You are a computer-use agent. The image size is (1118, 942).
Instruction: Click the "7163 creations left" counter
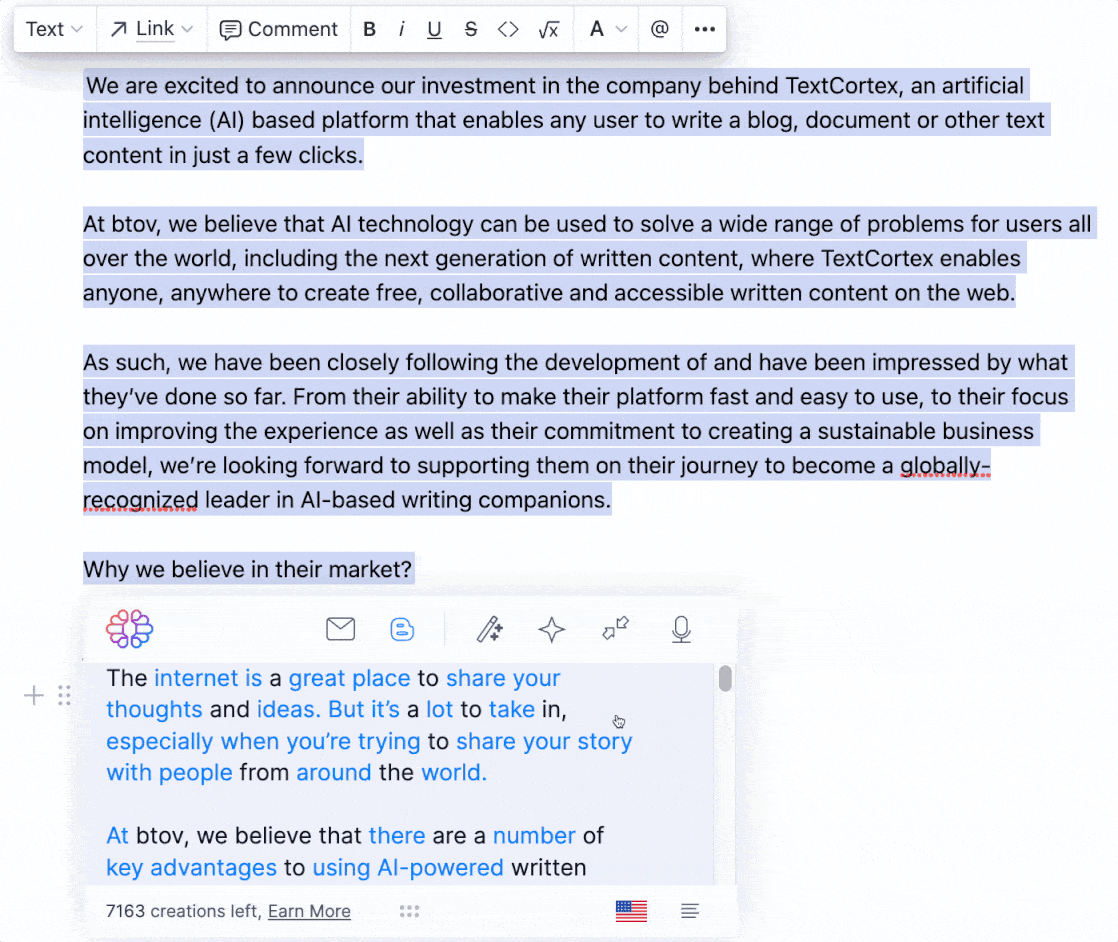pyautogui.click(x=183, y=911)
